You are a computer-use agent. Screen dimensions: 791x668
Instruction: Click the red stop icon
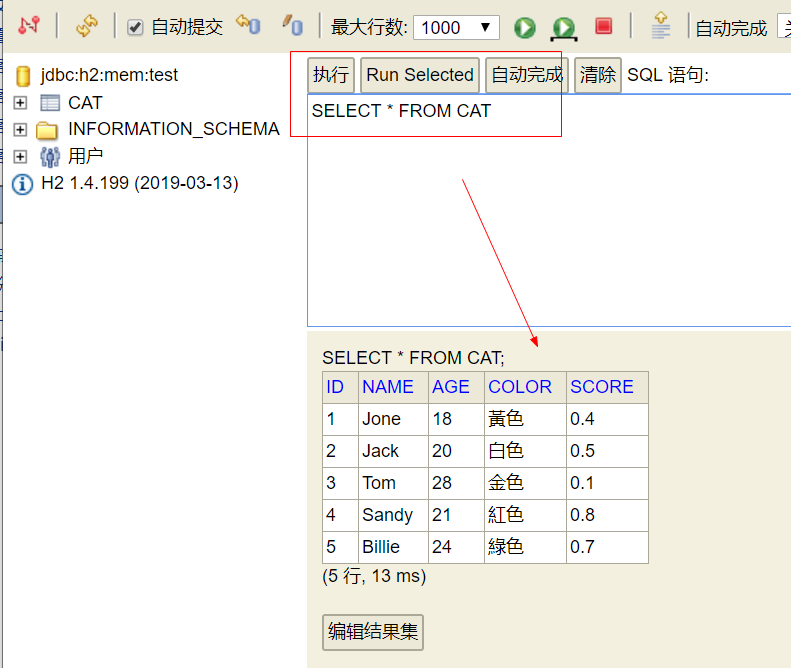(x=603, y=26)
